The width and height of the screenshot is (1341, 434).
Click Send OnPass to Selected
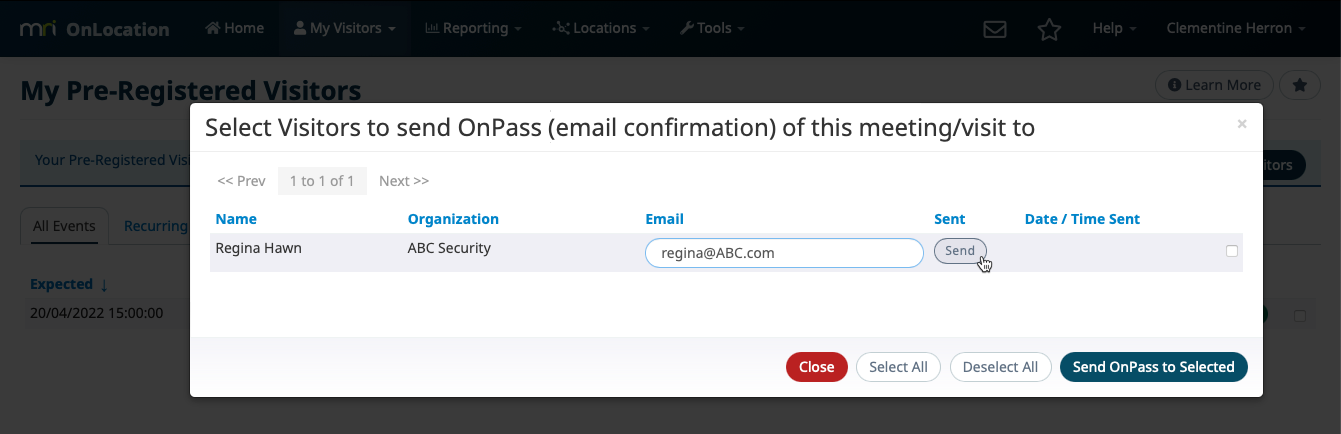click(x=1154, y=367)
